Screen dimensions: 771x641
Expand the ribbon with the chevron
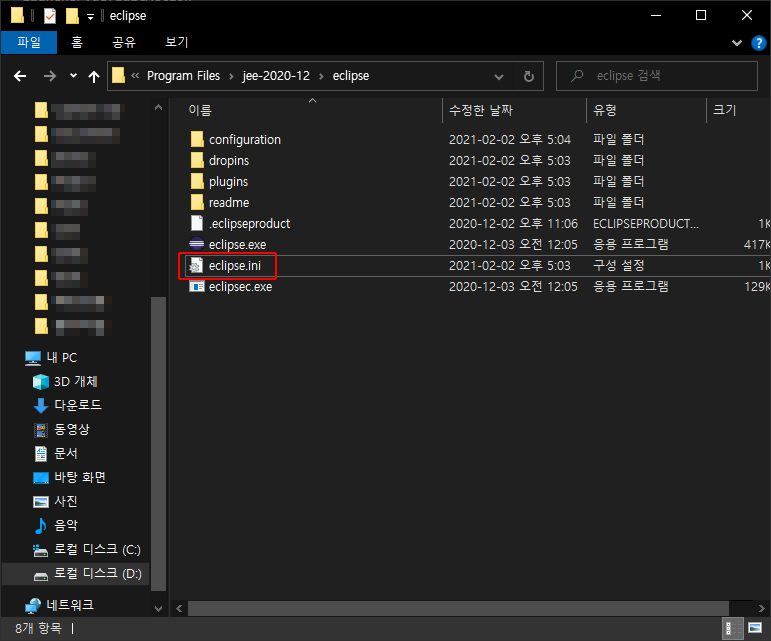[737, 43]
